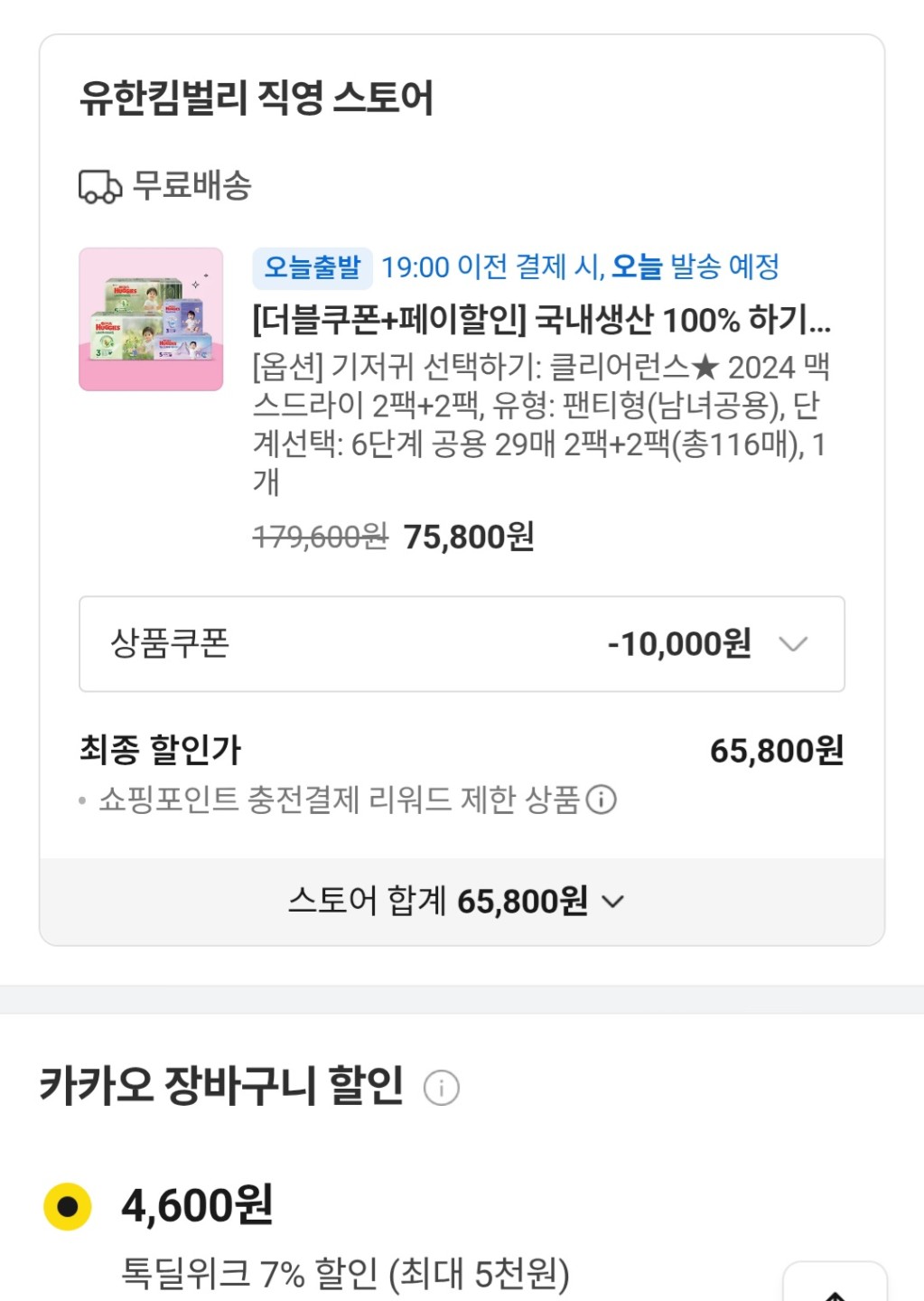
Task: Click the [옵션] diaper option description
Action: coord(540,424)
